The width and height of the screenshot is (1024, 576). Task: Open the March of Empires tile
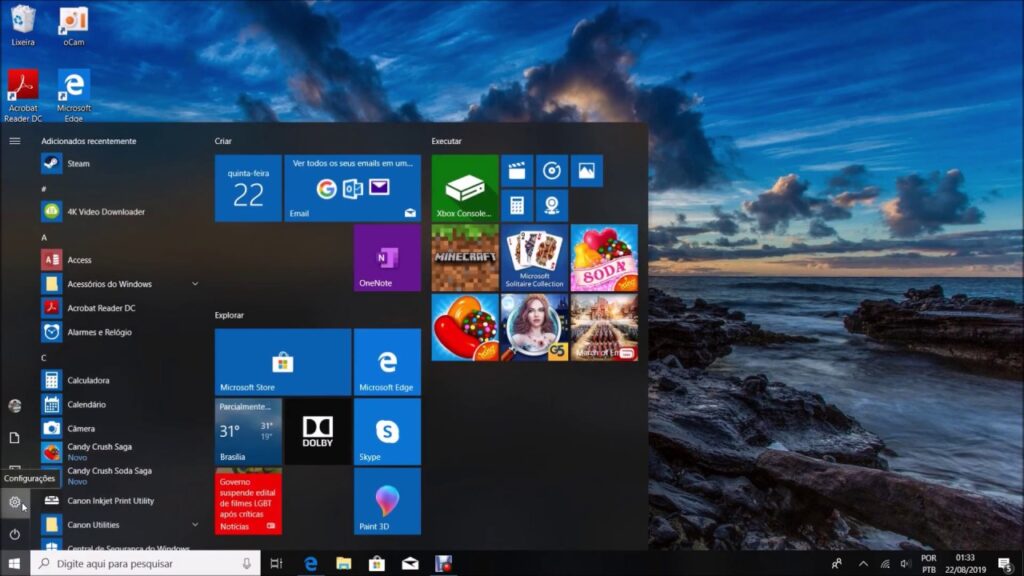[604, 327]
